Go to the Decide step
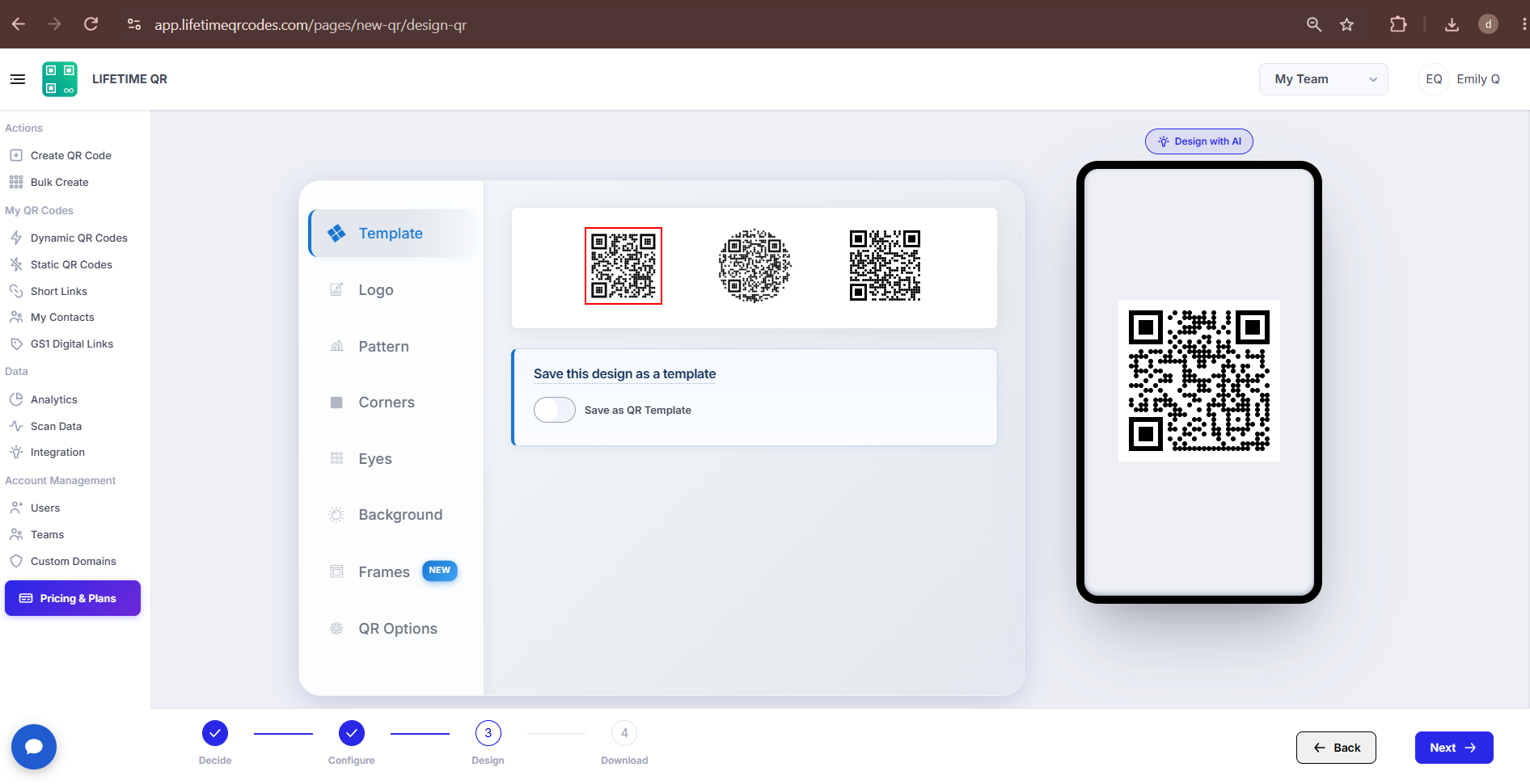1530x784 pixels. pos(215,733)
